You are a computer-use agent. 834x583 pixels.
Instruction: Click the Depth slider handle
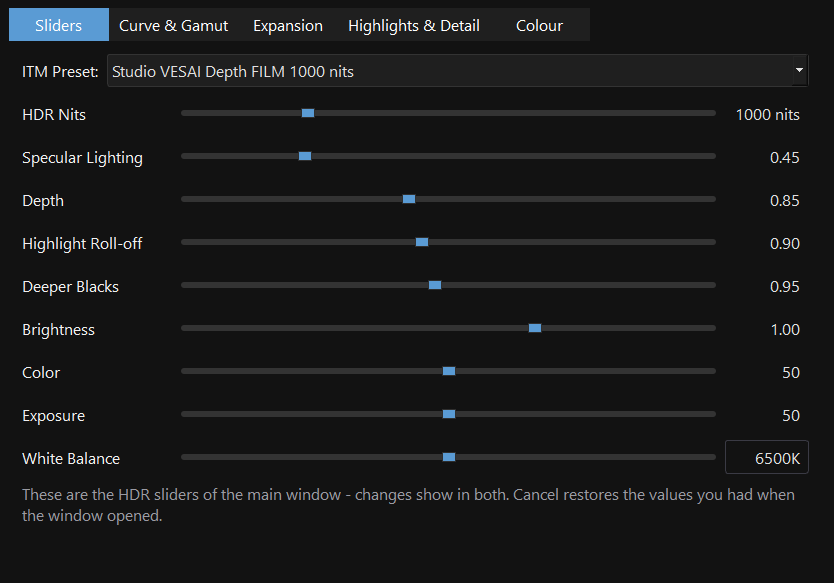[x=409, y=199]
